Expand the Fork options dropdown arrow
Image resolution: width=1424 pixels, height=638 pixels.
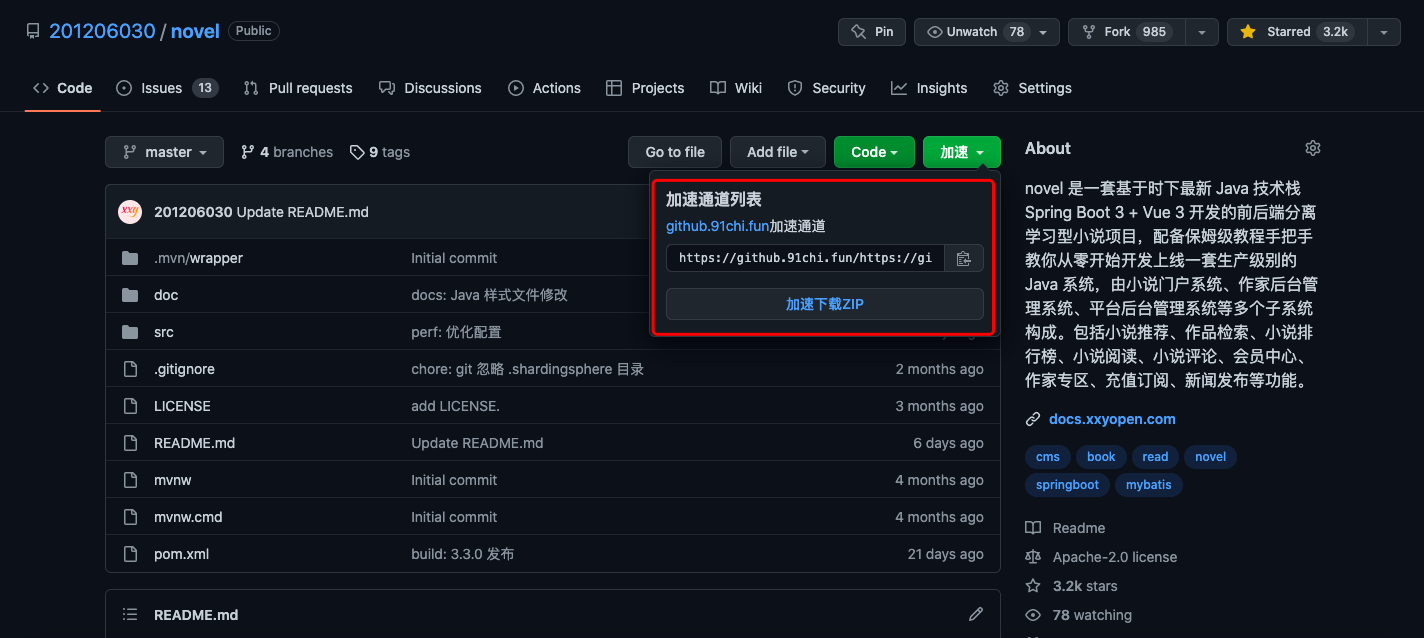tap(1203, 32)
